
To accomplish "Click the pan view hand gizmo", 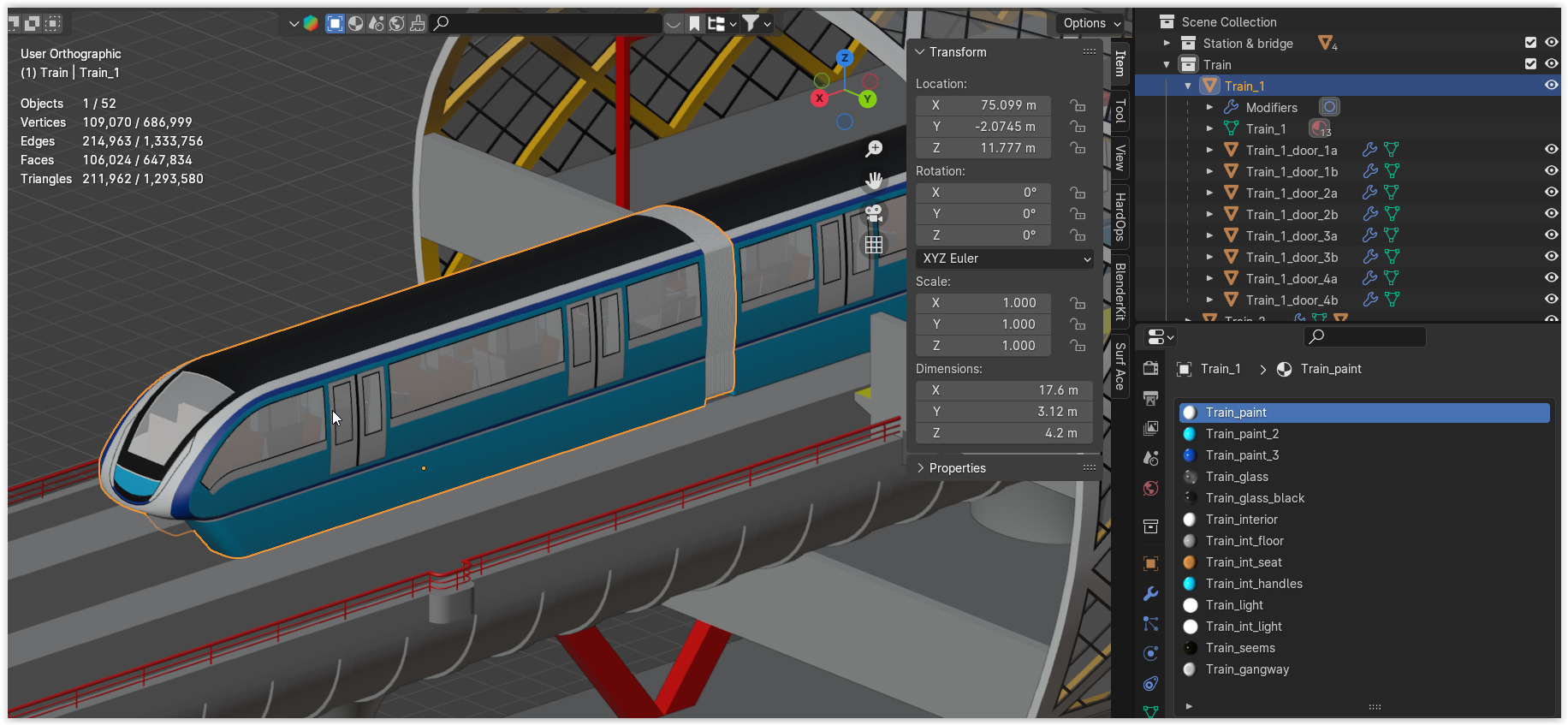I will click(x=874, y=181).
